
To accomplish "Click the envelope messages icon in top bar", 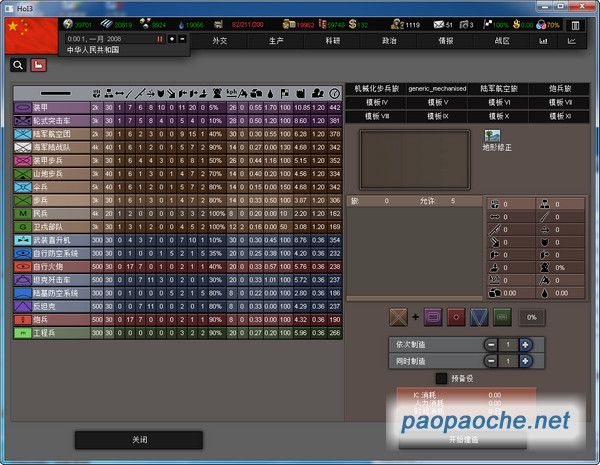I will click(x=439, y=25).
